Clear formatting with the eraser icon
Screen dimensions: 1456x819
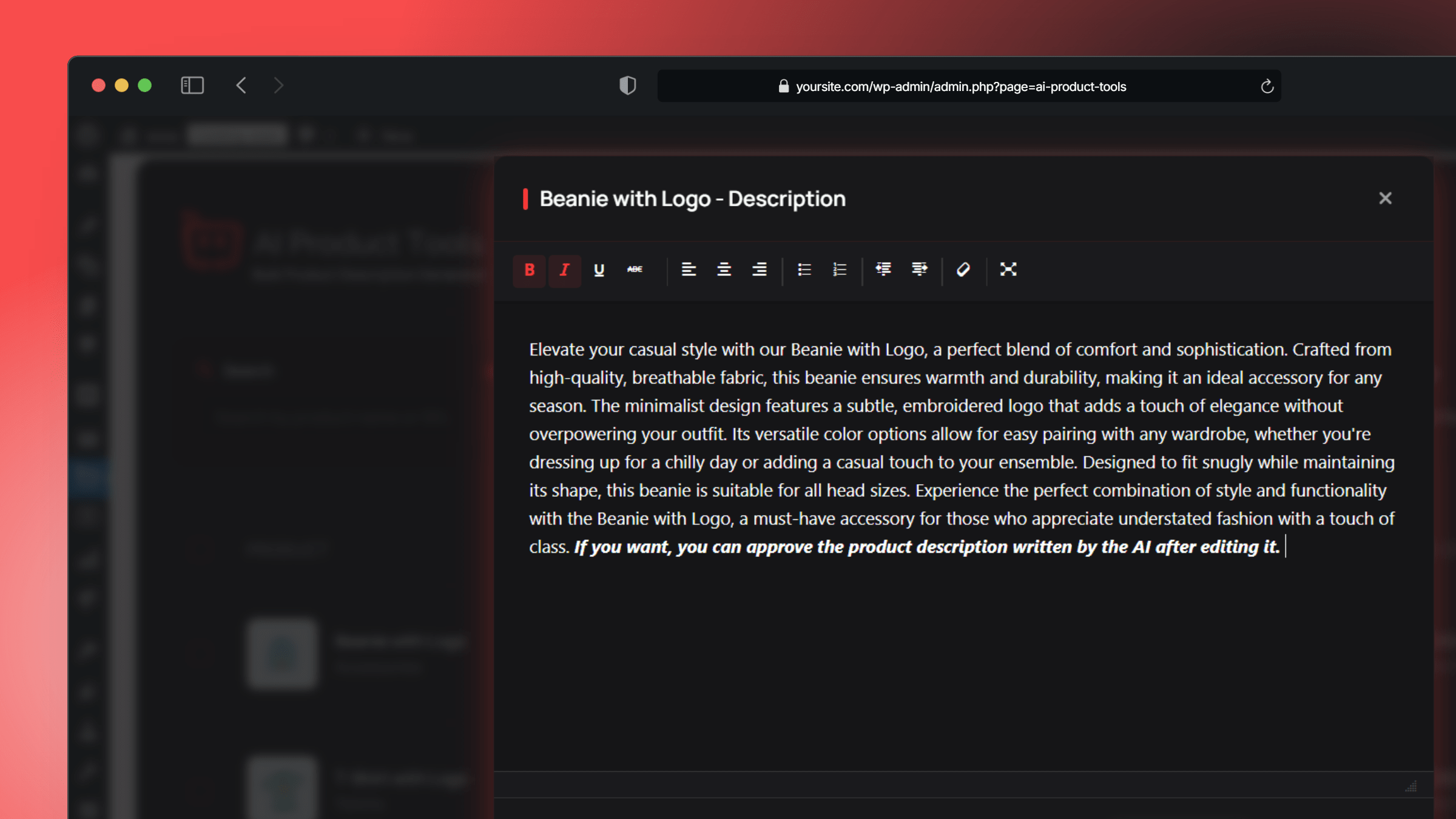963,269
